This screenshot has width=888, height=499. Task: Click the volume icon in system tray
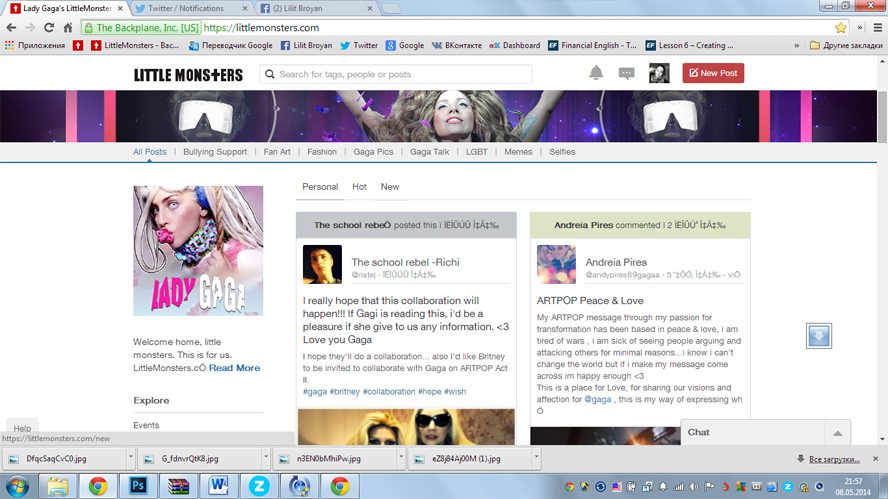[x=693, y=487]
